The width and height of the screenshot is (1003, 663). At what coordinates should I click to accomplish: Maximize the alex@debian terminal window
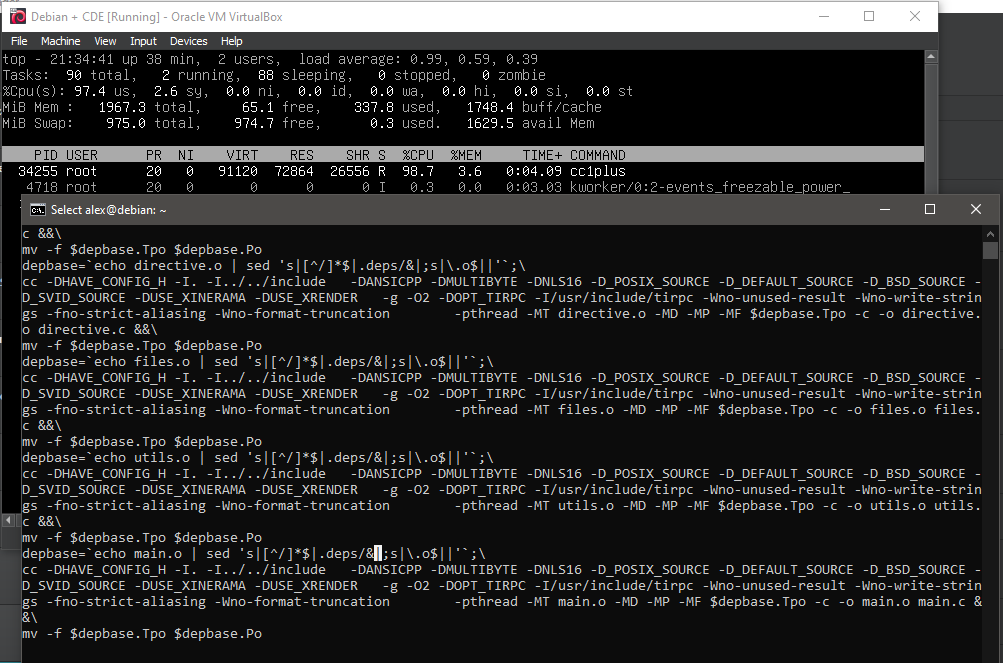point(929,209)
